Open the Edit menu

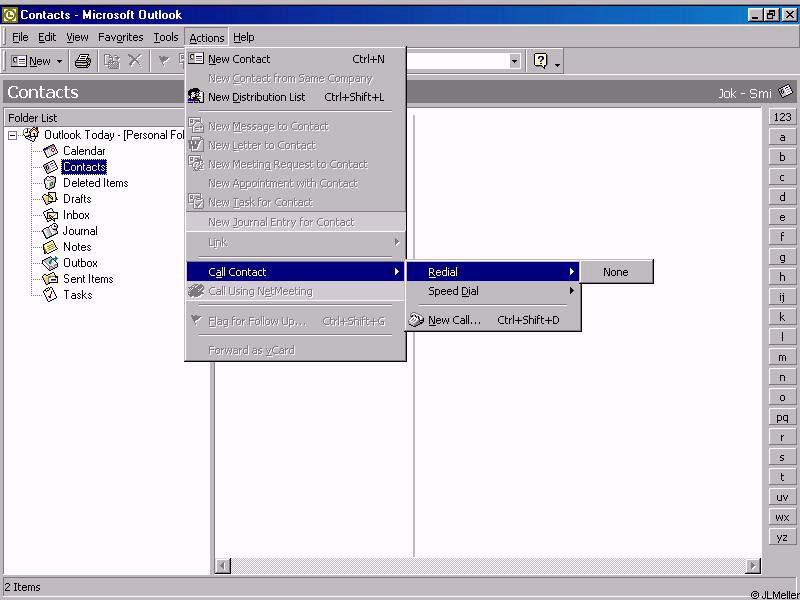47,37
